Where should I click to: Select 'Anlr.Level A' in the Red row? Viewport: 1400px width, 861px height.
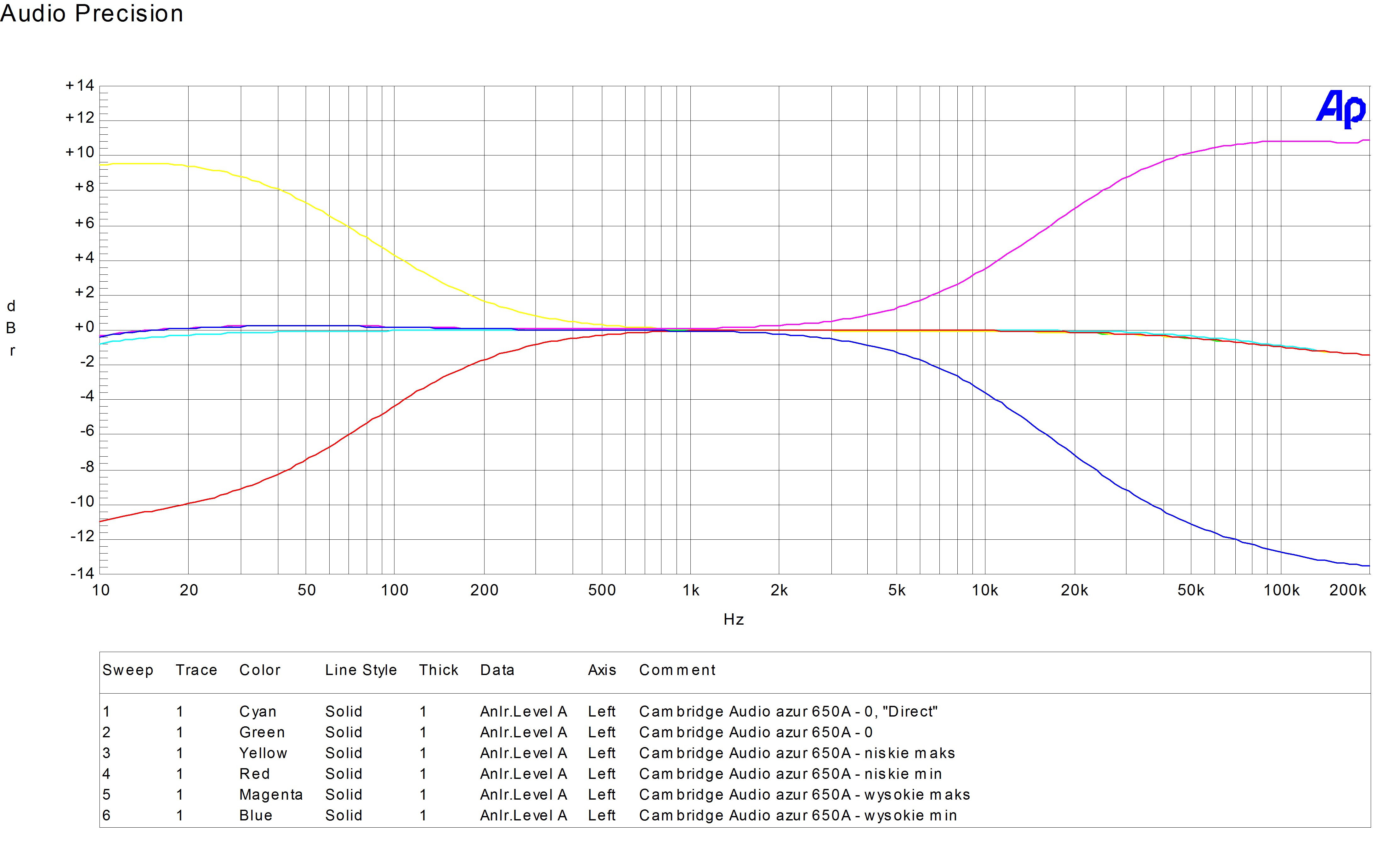524,774
